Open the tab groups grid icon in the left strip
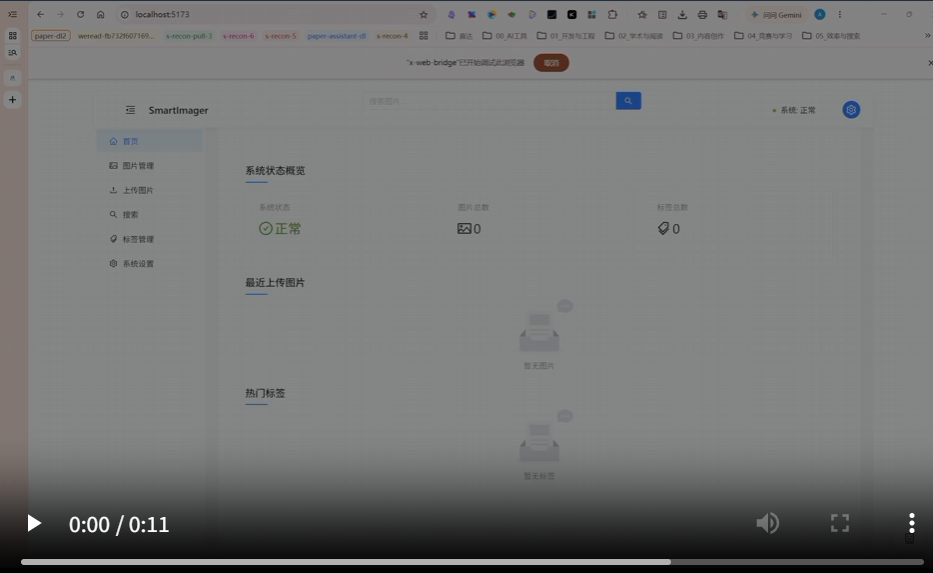This screenshot has width=933, height=573. 12,36
